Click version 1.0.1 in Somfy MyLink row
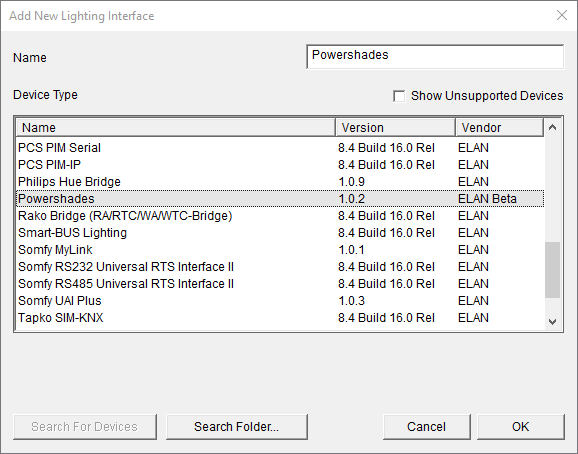This screenshot has width=578, height=454. (351, 249)
